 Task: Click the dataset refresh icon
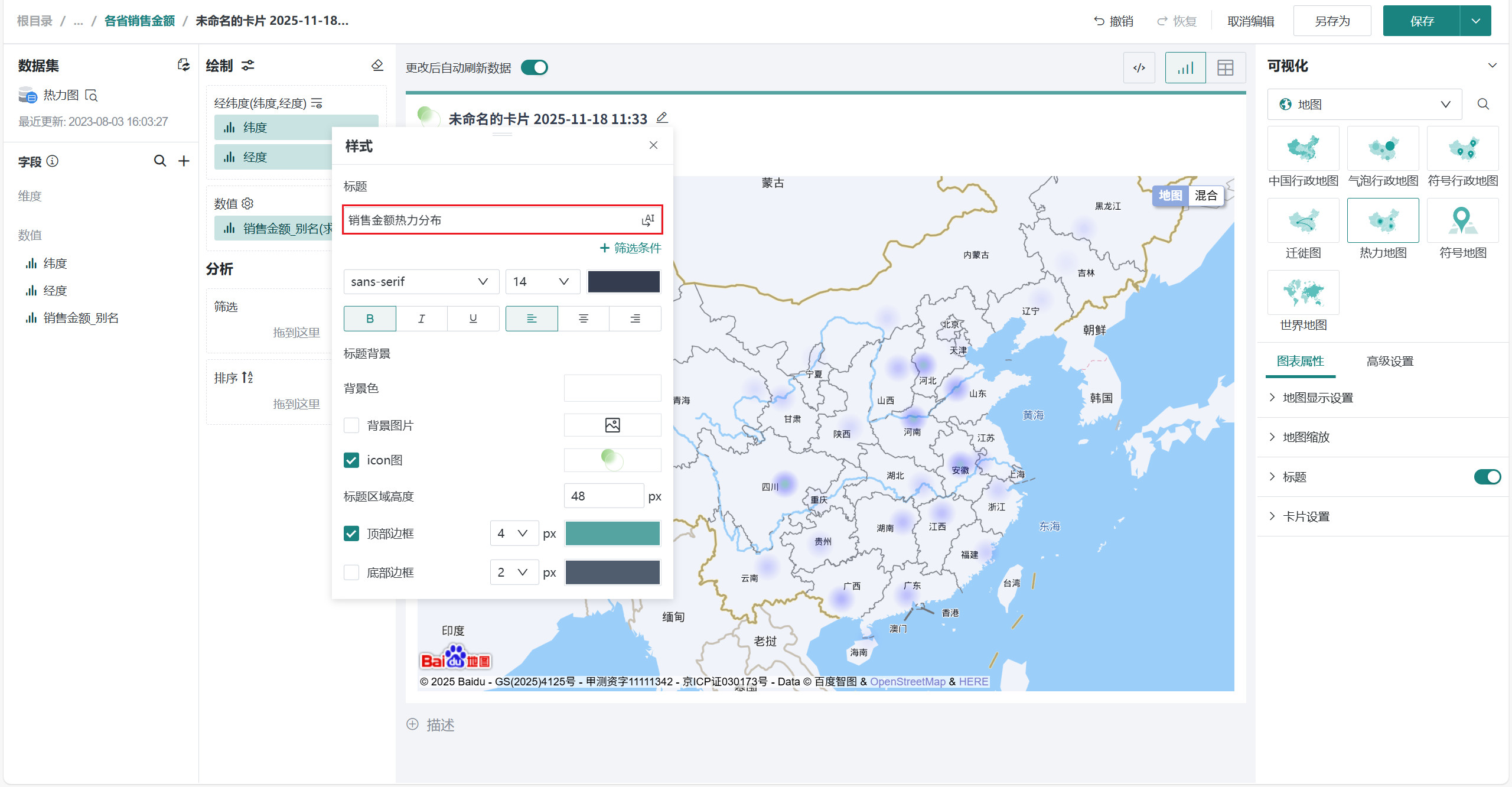(184, 65)
